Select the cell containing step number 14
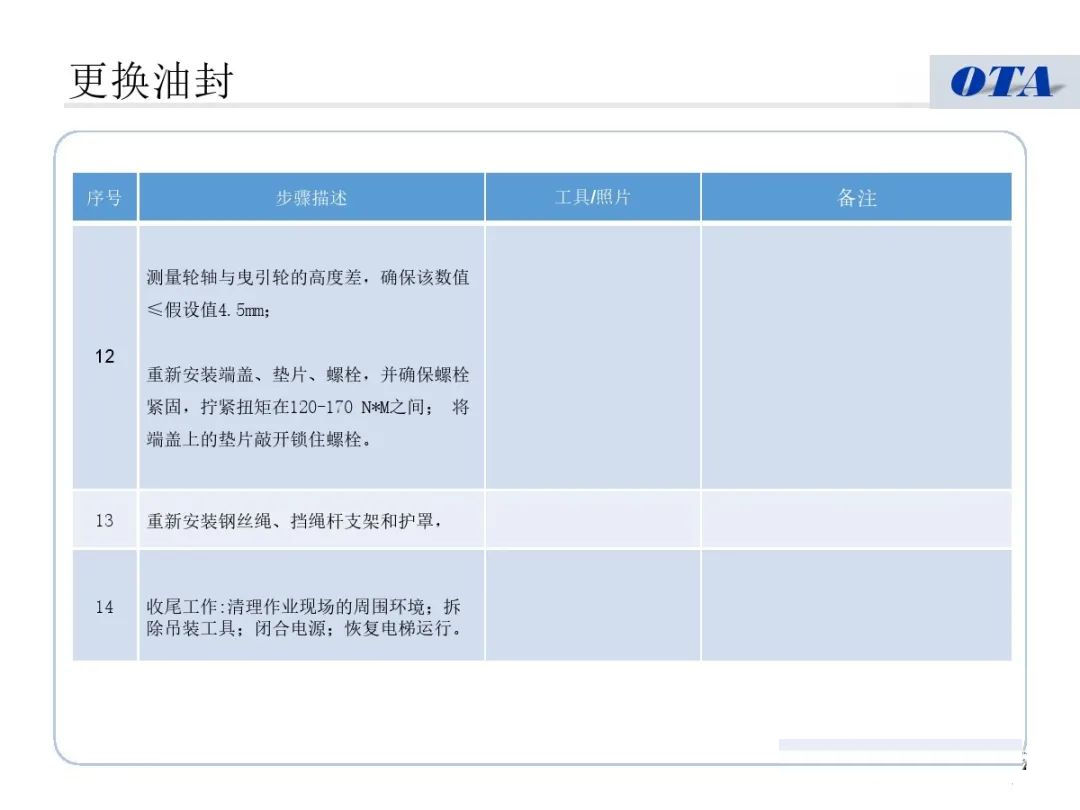Screen dimensions: 1080x810 pyautogui.click(x=105, y=607)
